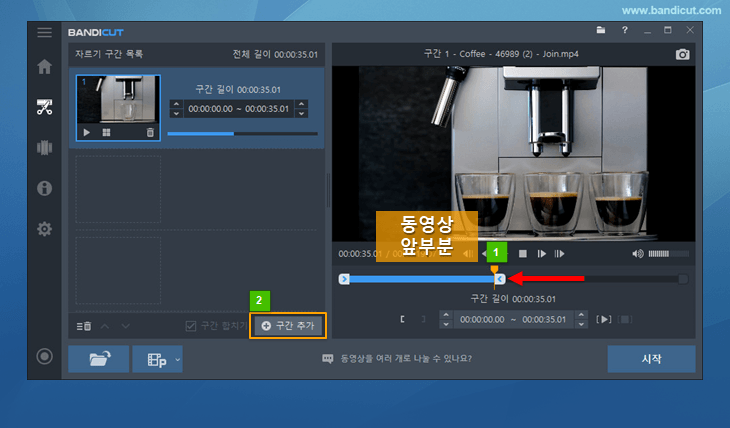The image size is (730, 428).
Task: Decrease the end time under the timeline
Action: click(581, 324)
